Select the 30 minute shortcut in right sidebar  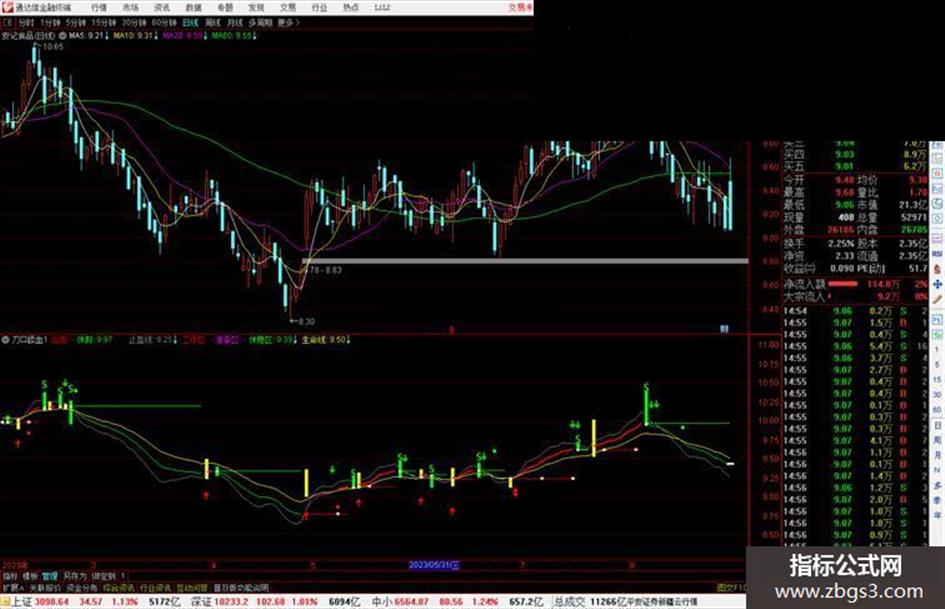click(x=937, y=395)
